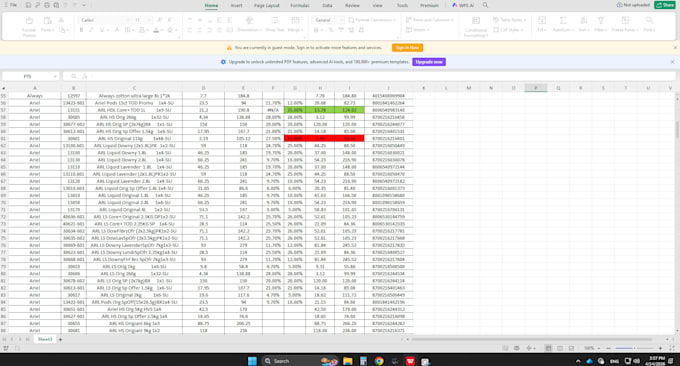The image size is (680, 366).
Task: Click the zoom slider in status bar
Action: (634, 348)
